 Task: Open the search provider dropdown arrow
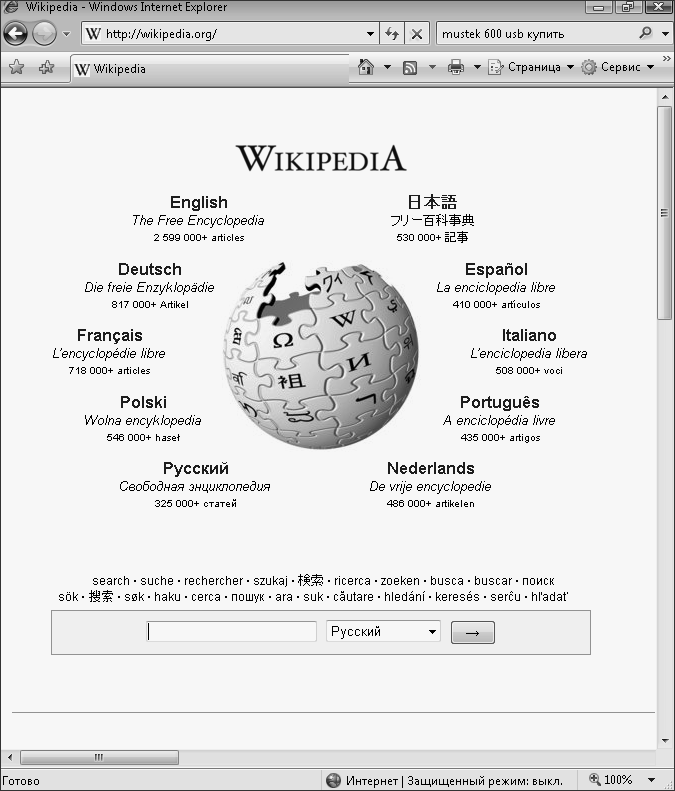pyautogui.click(x=664, y=34)
